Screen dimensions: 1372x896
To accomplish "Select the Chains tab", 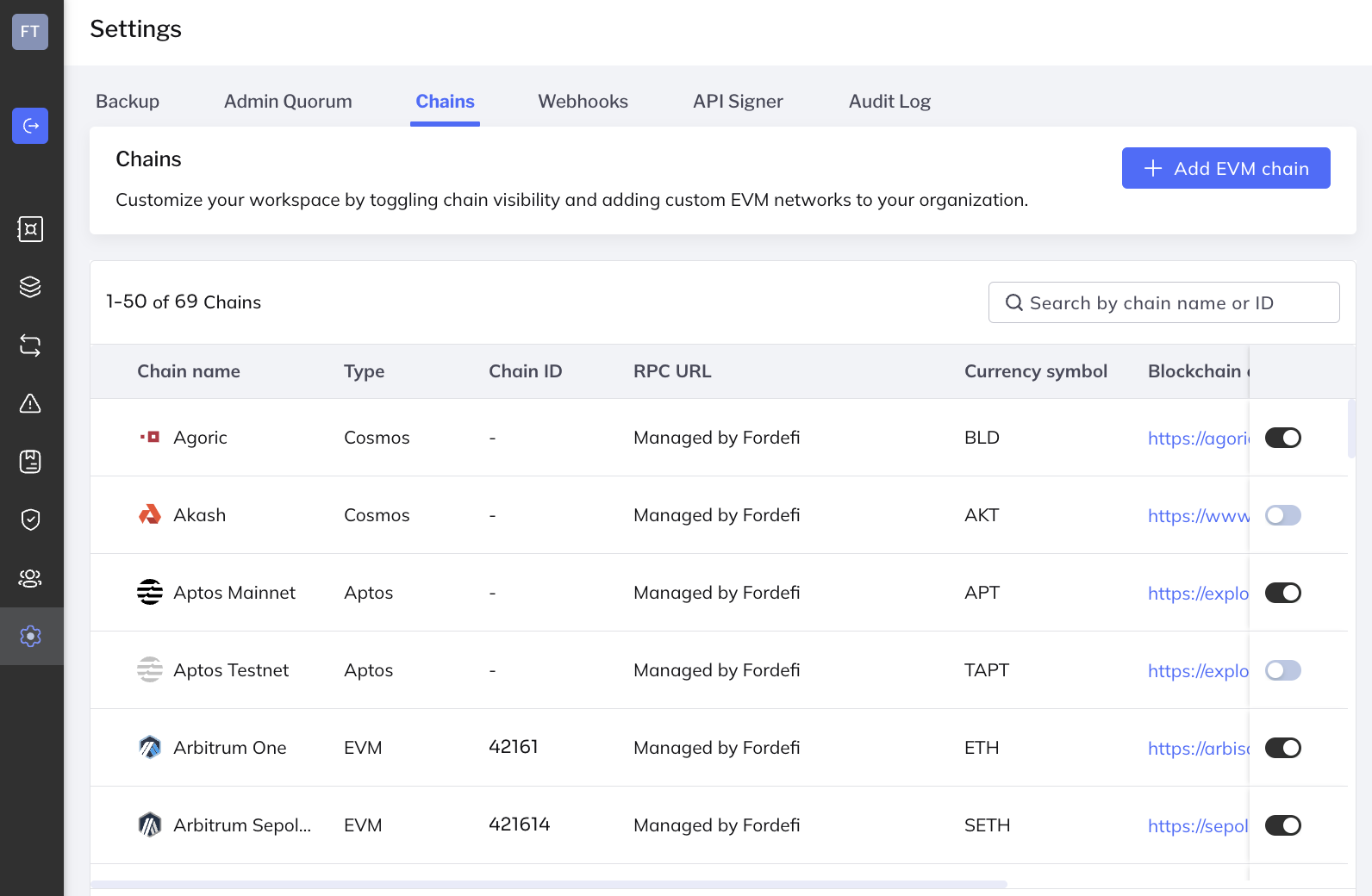I will click(x=445, y=101).
